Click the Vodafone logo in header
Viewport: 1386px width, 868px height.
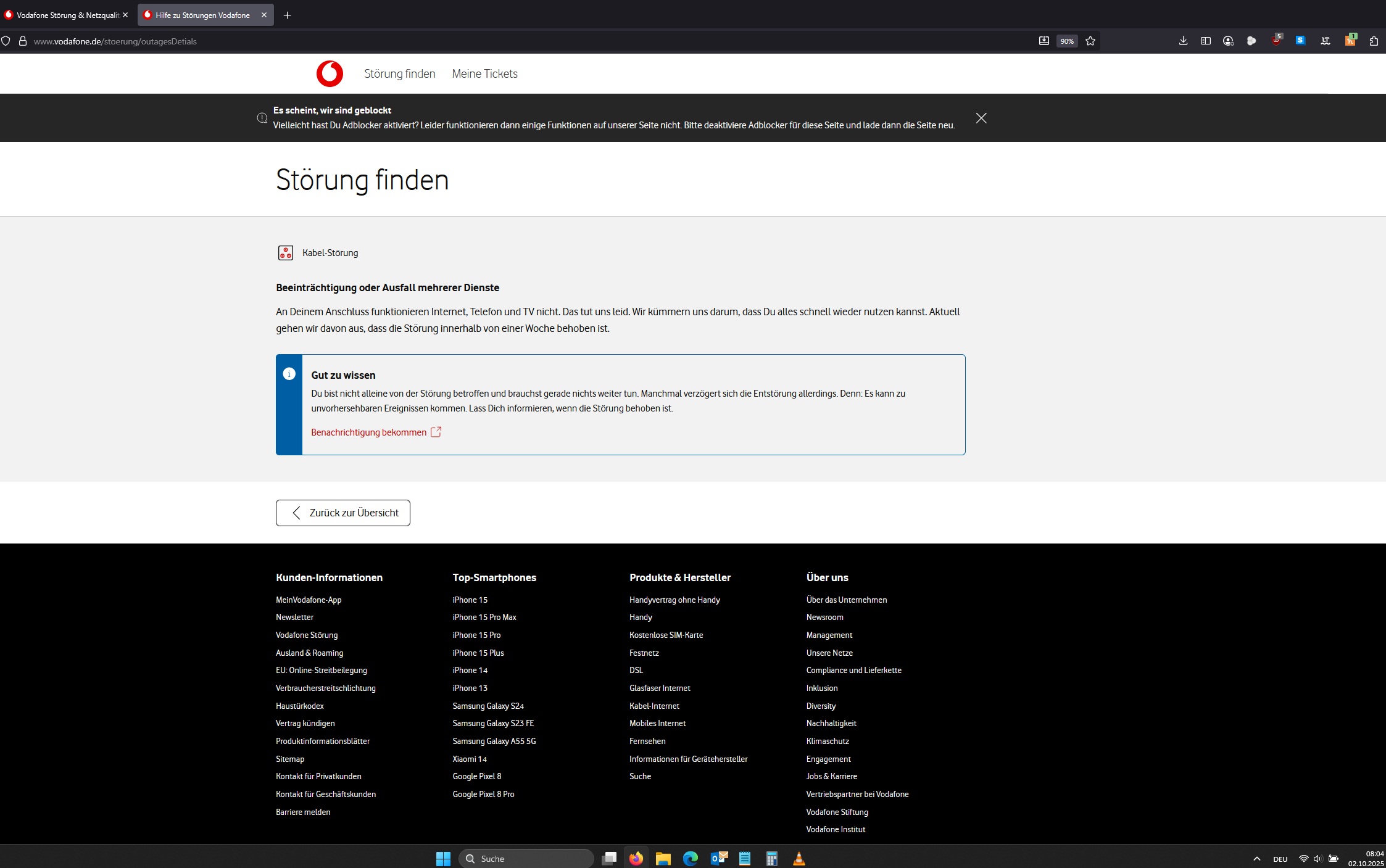click(330, 73)
